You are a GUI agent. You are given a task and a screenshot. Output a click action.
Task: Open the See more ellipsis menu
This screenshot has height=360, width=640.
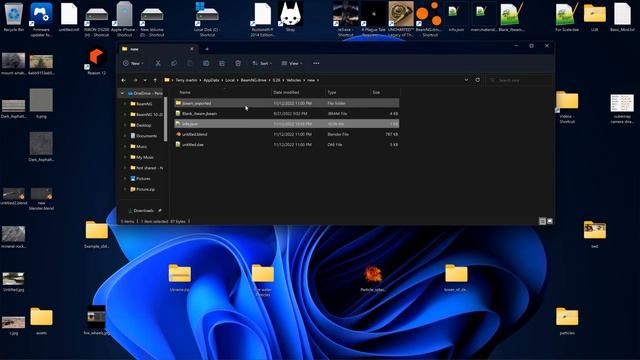tap(316, 63)
